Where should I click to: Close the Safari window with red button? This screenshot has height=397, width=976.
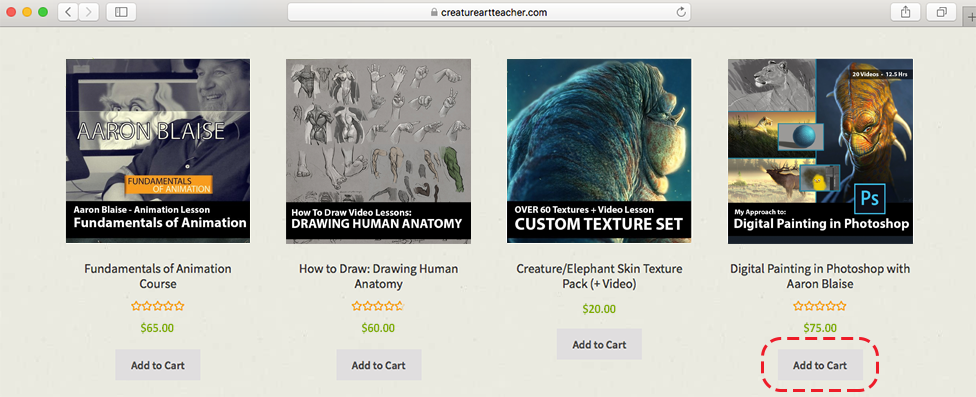pos(11,12)
